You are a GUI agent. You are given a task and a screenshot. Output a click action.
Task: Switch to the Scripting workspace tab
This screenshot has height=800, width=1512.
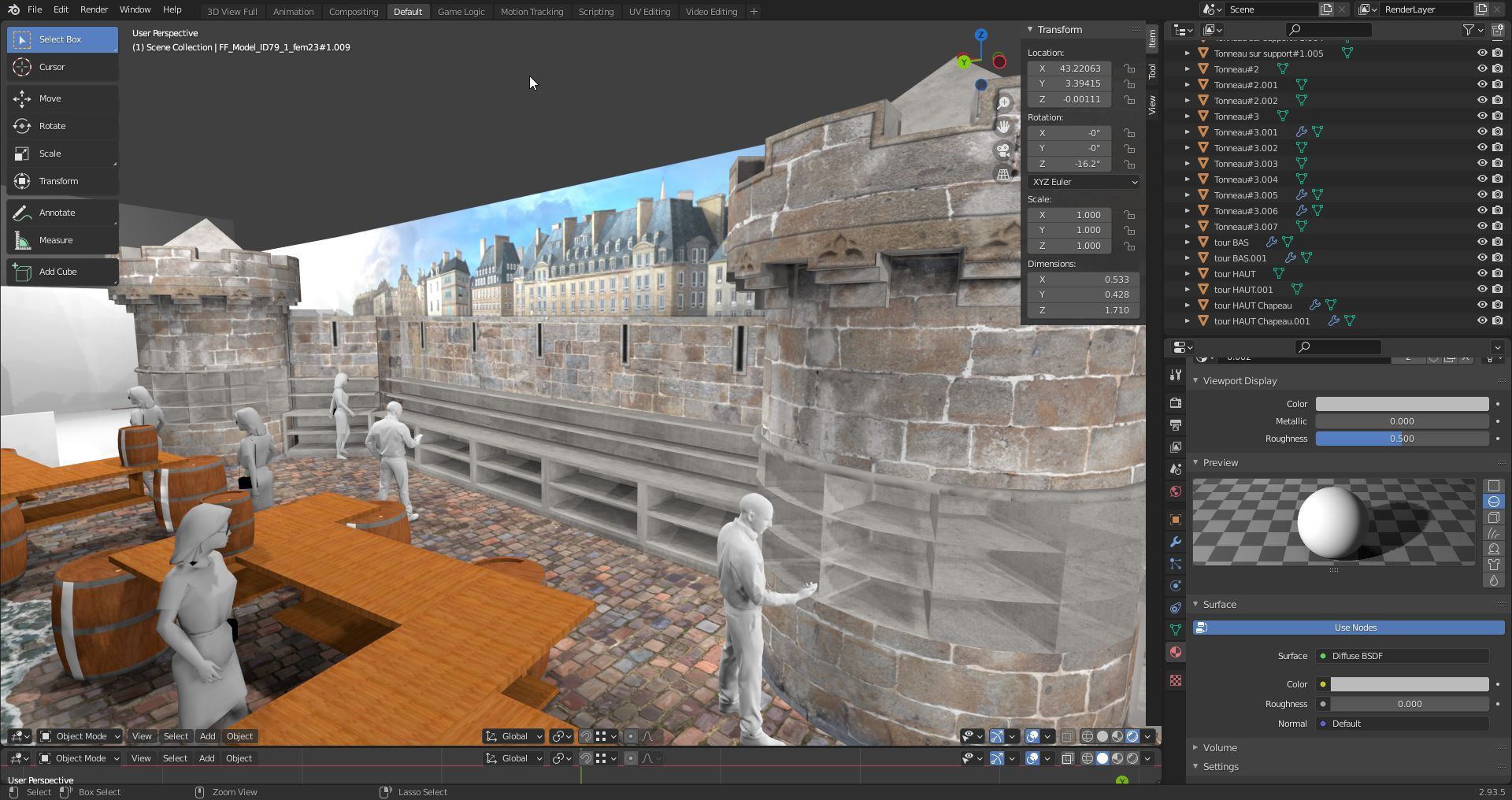(x=595, y=12)
